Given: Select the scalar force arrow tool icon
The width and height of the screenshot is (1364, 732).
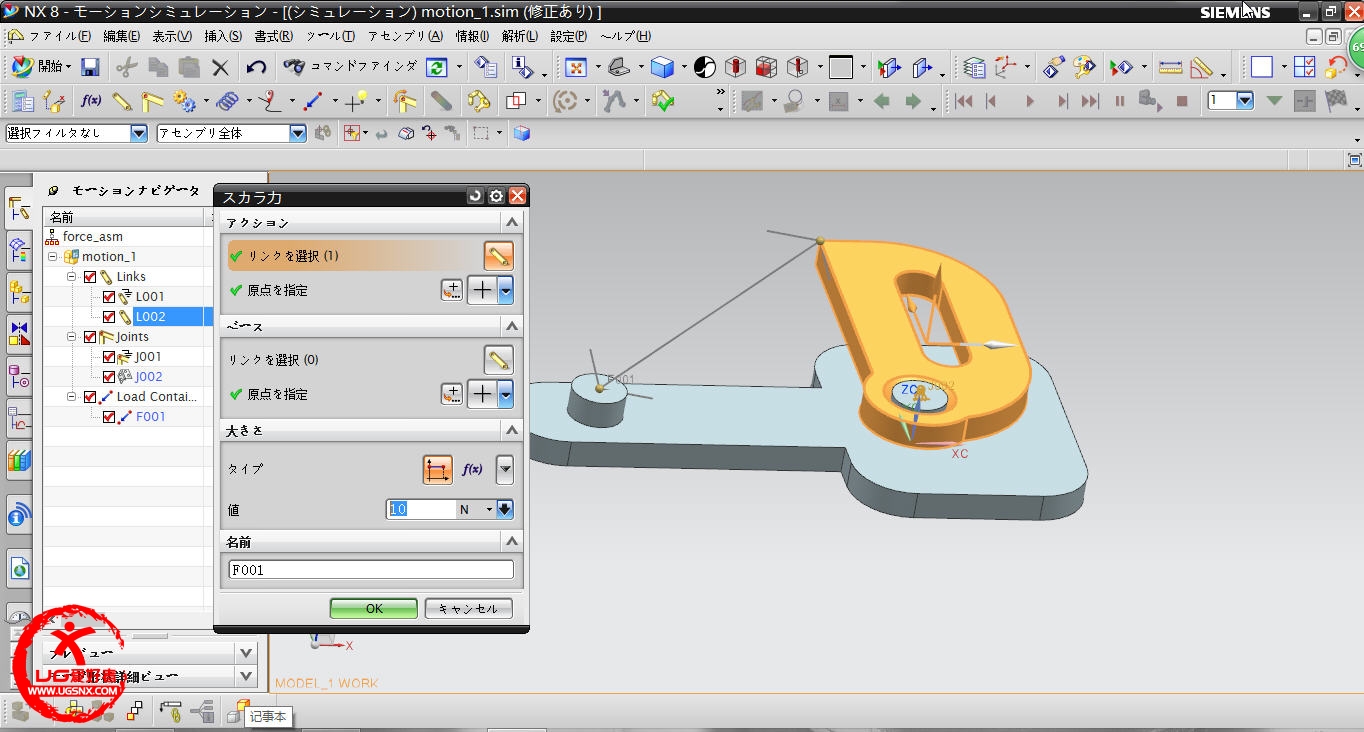Looking at the screenshot, I should click(x=313, y=101).
